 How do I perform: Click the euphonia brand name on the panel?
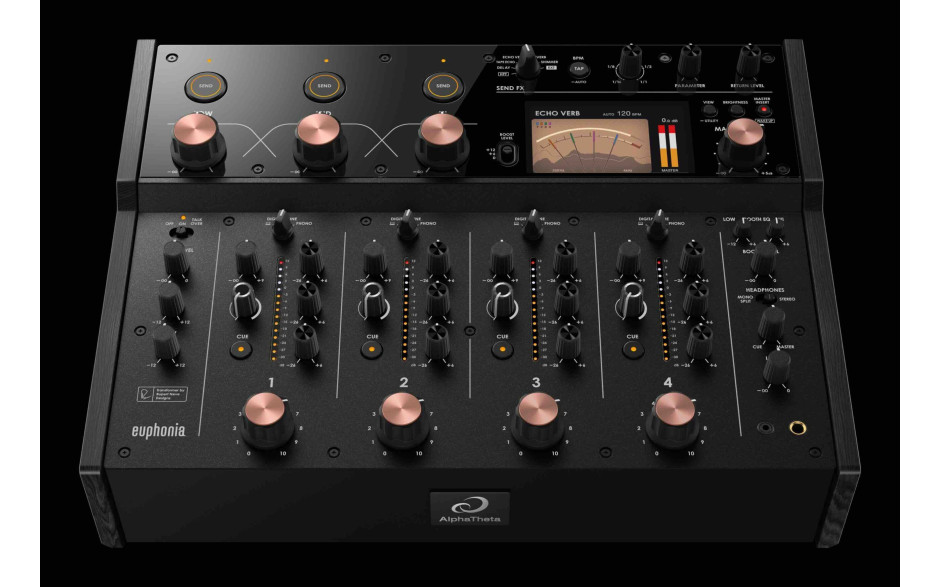coord(158,431)
